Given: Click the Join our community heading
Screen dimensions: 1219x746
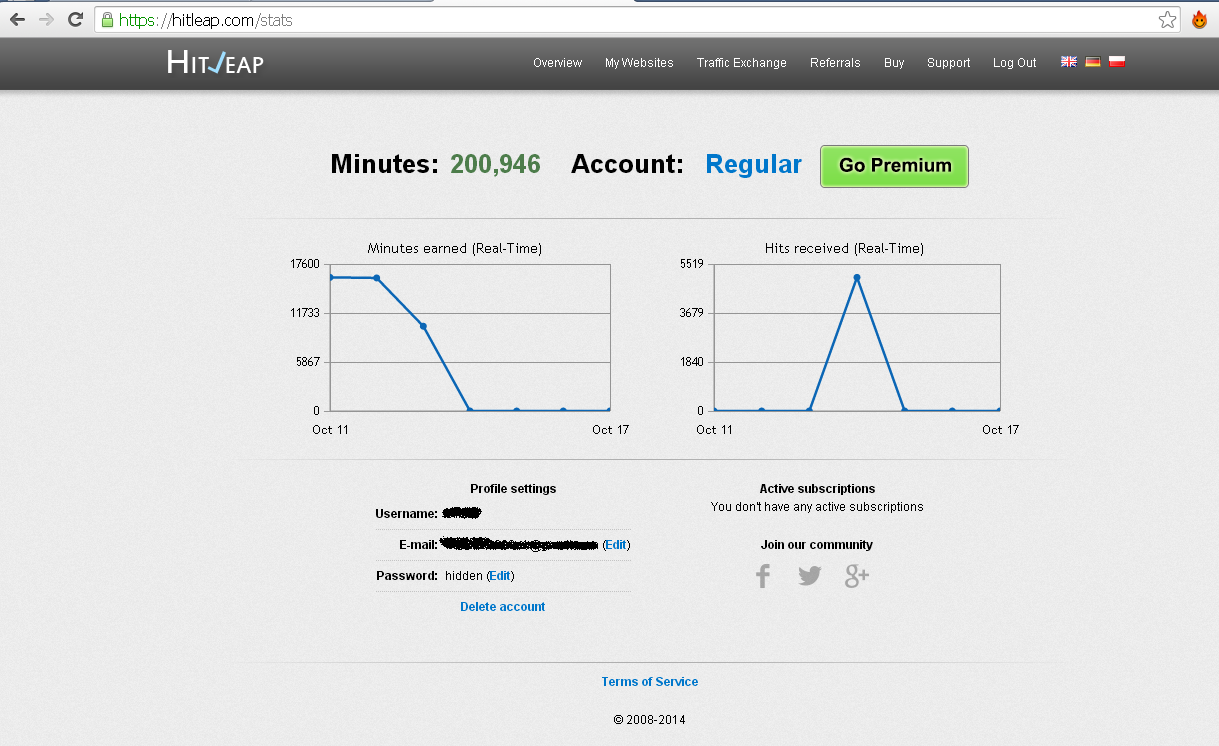Looking at the screenshot, I should click(x=817, y=545).
